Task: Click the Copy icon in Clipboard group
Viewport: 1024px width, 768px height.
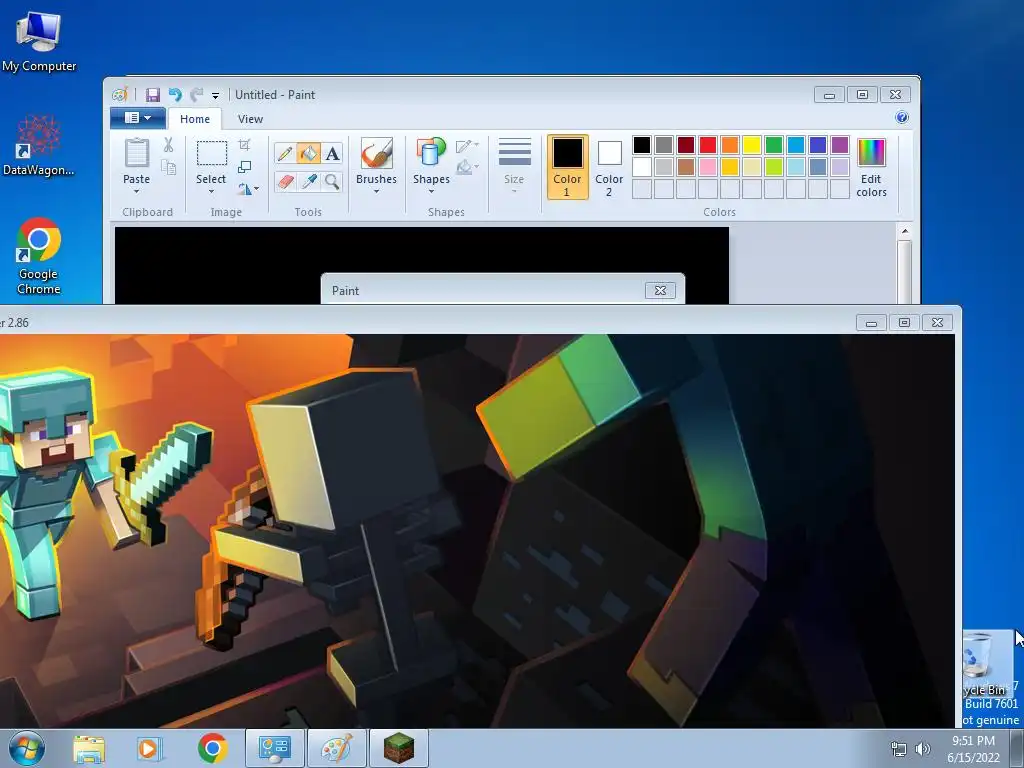Action: 168,168
